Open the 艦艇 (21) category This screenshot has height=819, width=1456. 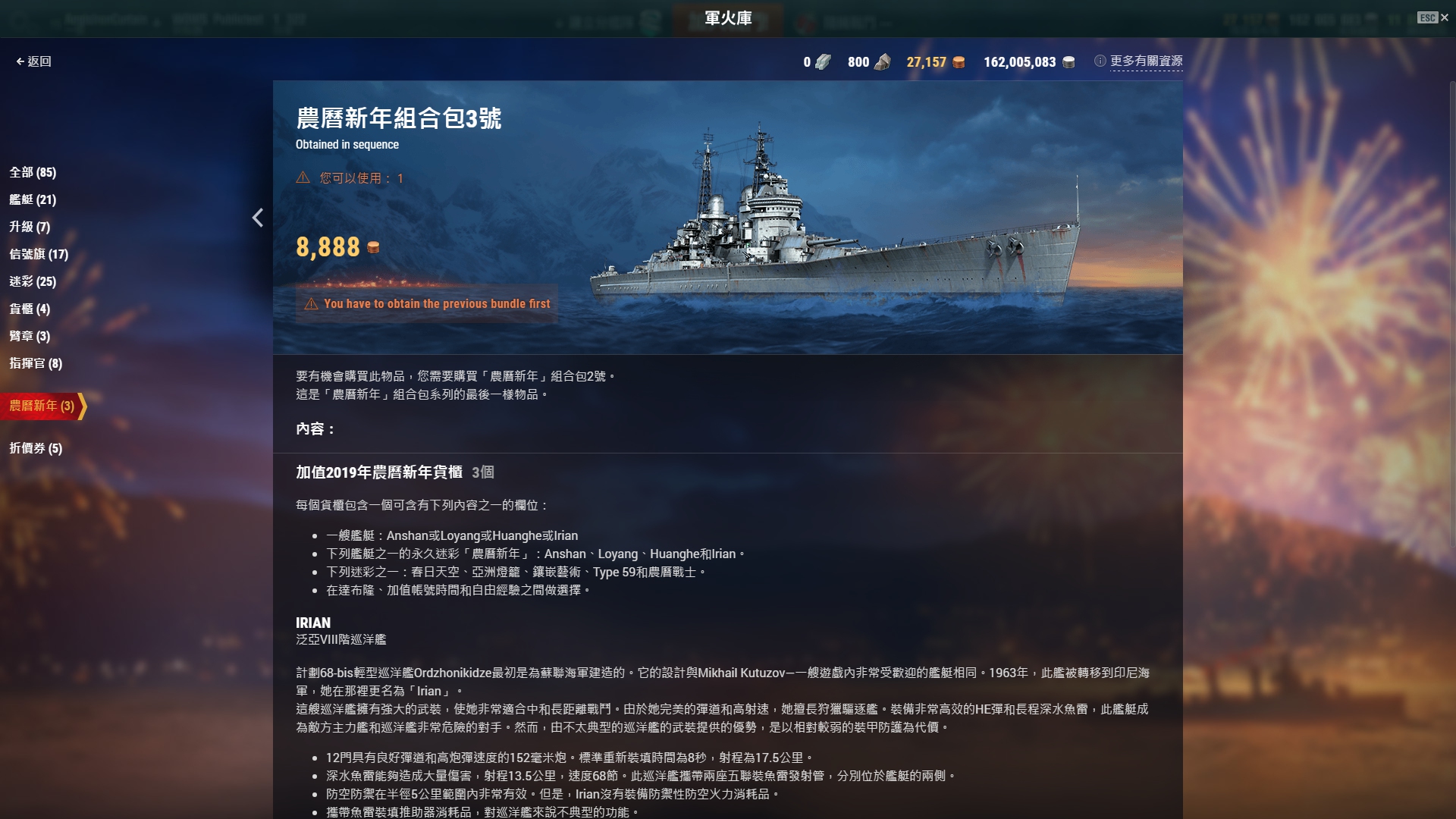click(x=33, y=199)
